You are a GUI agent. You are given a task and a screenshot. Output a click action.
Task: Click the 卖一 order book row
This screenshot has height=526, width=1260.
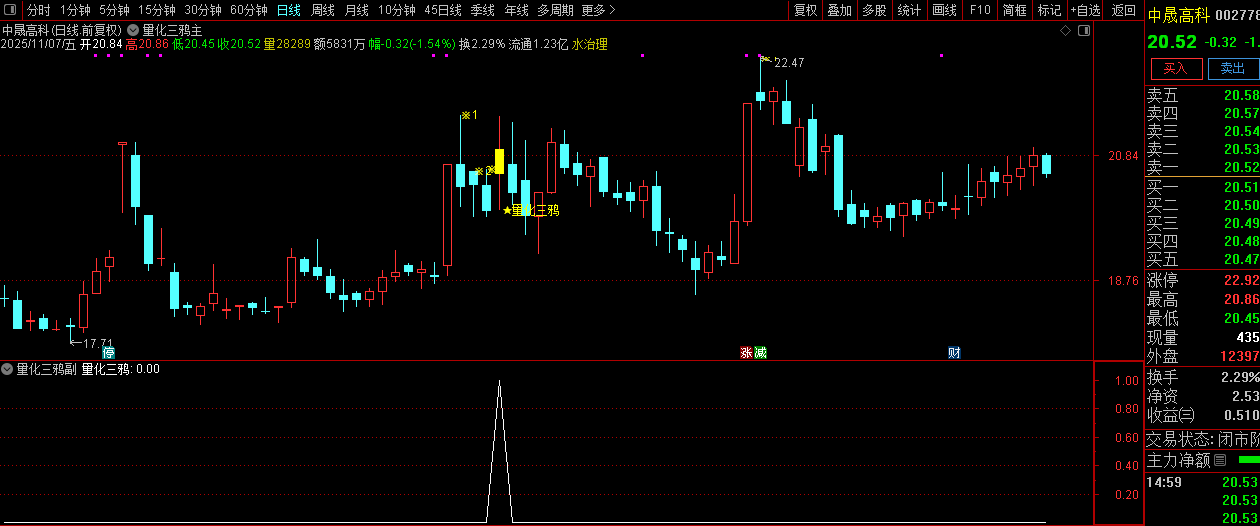coord(1202,168)
